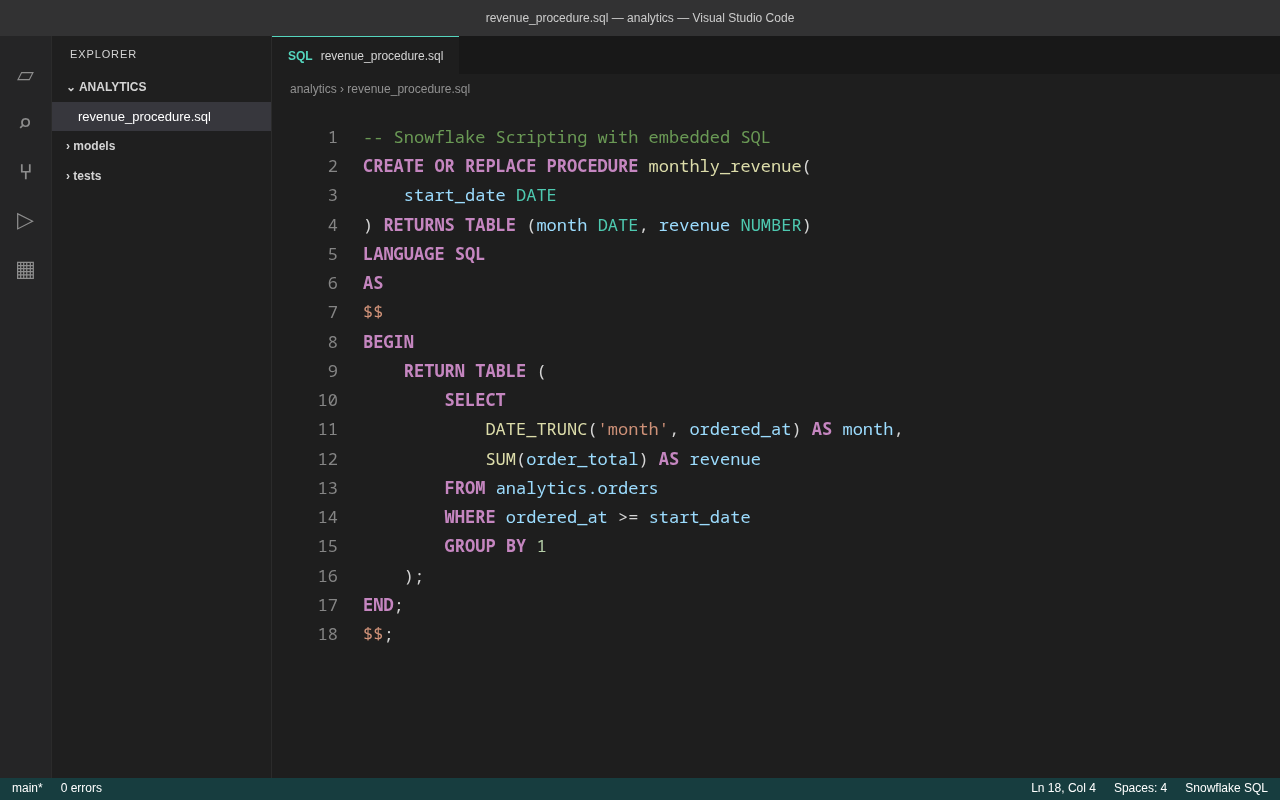Click the 'start_date DATE' parameter on line 3
1280x800 pixels.
pyautogui.click(x=480, y=195)
